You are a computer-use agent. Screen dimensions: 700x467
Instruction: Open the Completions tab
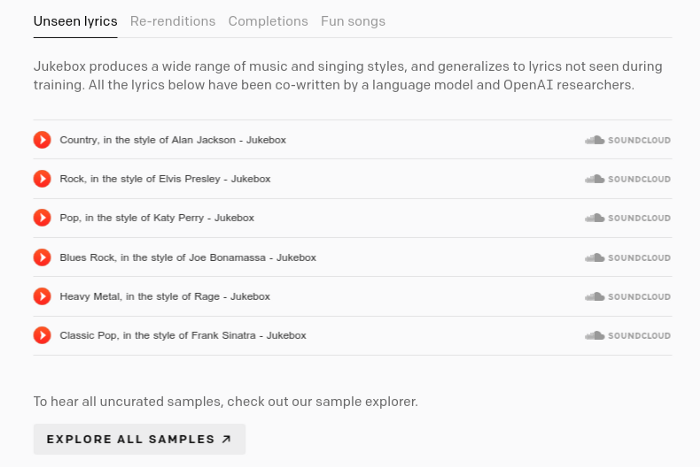pos(268,21)
